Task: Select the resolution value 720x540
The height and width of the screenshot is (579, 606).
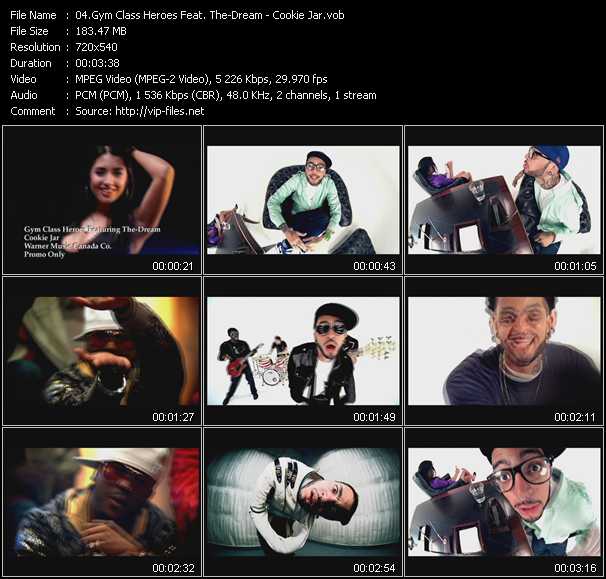Action: click(x=96, y=47)
